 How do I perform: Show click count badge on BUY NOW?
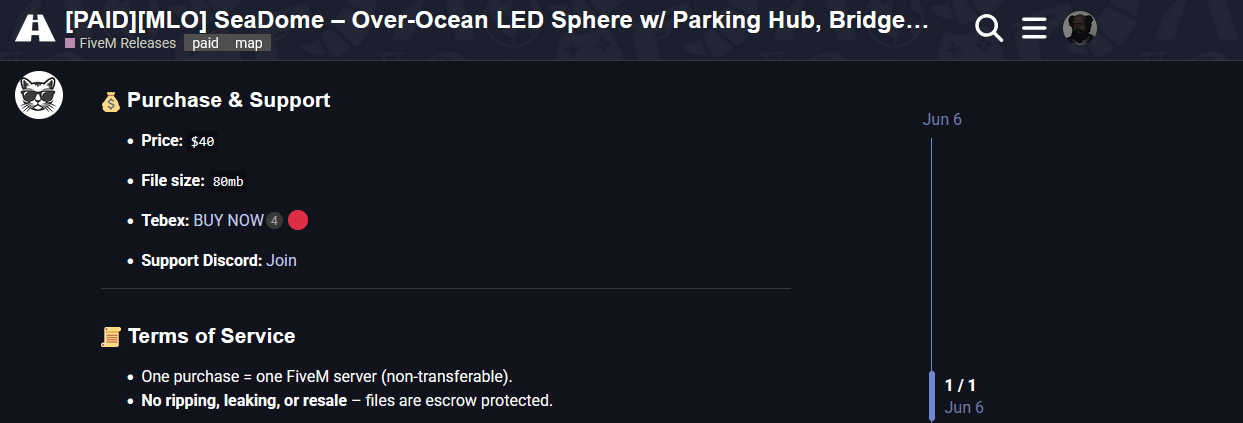pyautogui.click(x=275, y=220)
